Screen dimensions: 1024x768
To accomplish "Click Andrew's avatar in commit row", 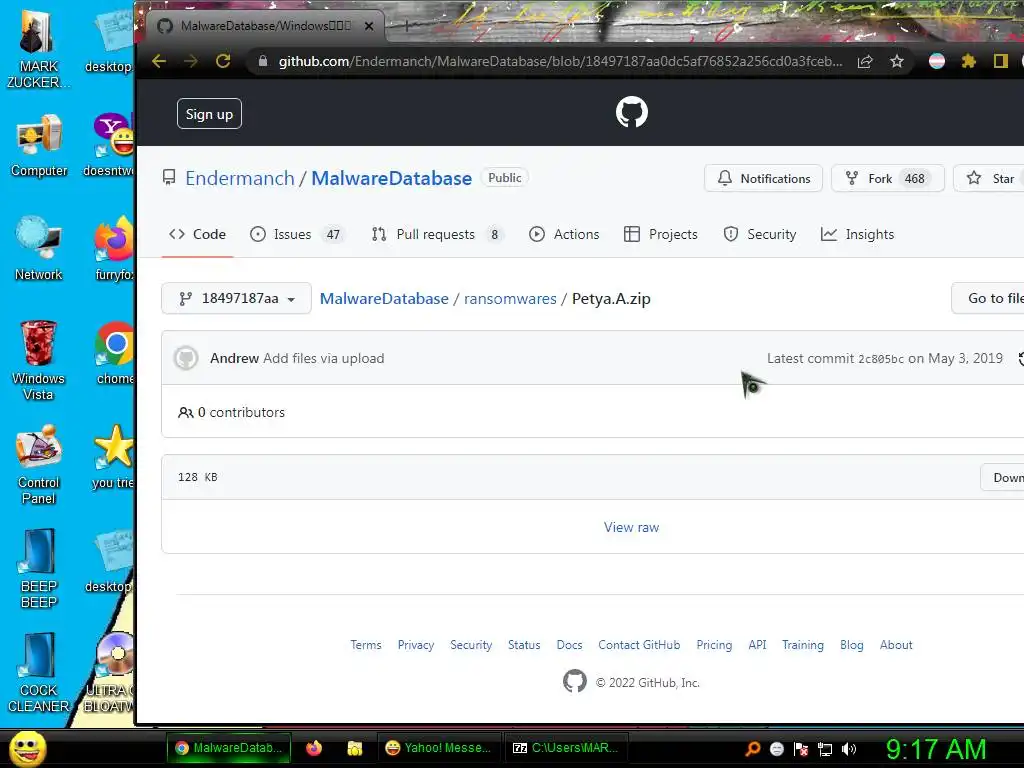I will pyautogui.click(x=186, y=358).
